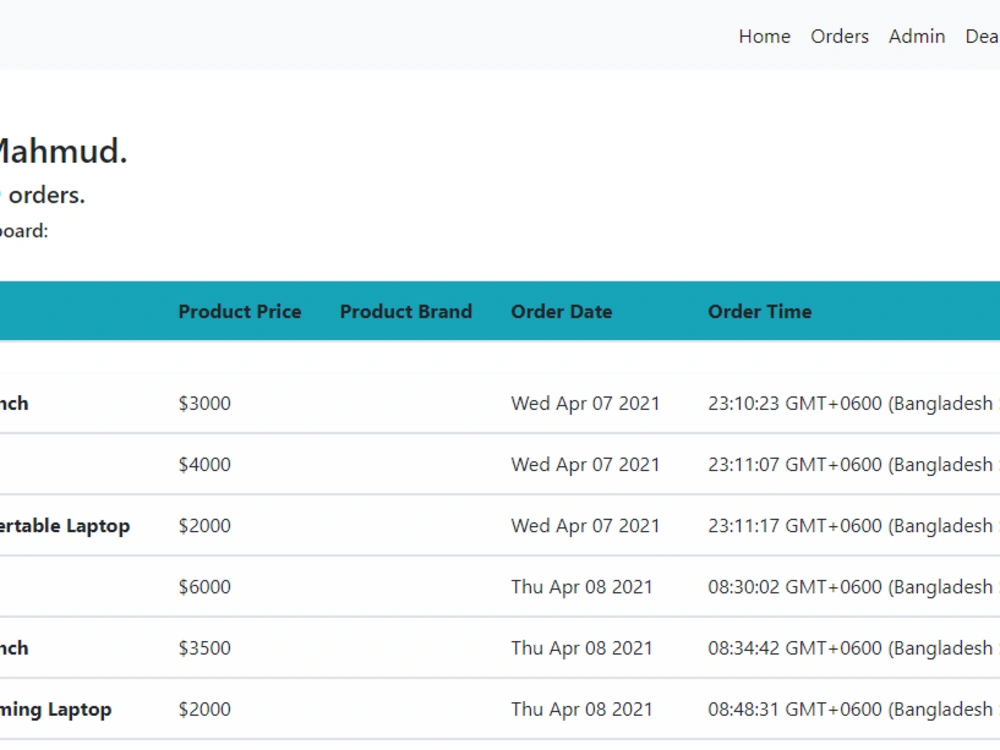
Task: Click the 23:11:17 GMT+0600 time cell
Action: pos(854,526)
